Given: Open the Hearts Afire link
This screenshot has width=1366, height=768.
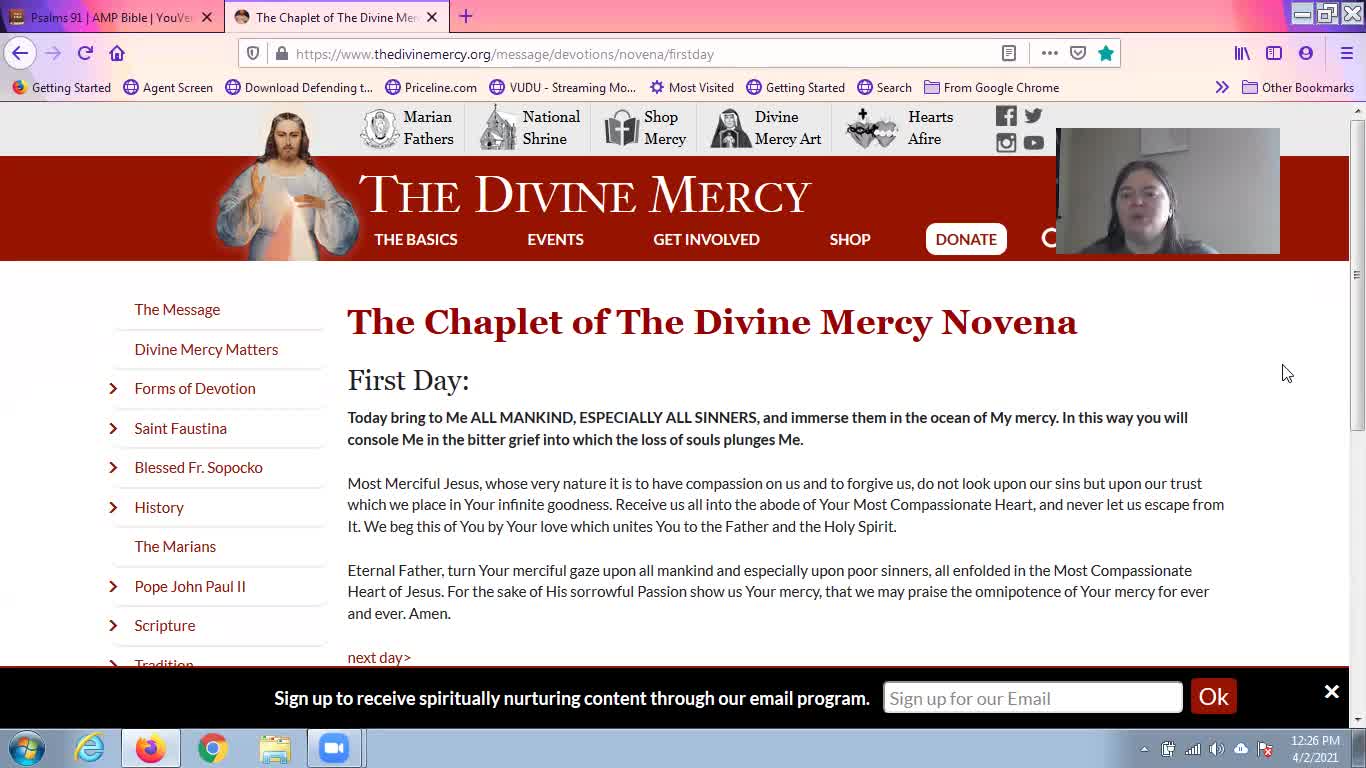Looking at the screenshot, I should pos(900,128).
